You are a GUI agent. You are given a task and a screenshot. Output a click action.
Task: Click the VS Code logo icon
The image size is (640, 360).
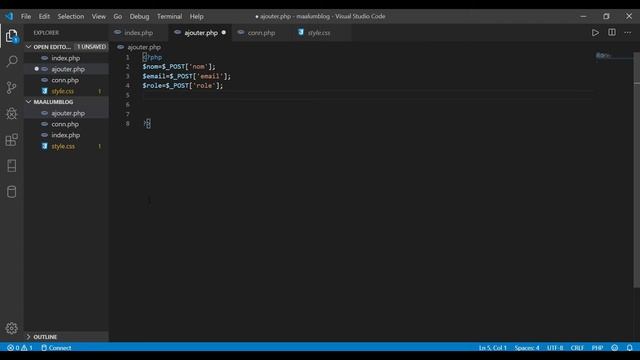(9, 16)
